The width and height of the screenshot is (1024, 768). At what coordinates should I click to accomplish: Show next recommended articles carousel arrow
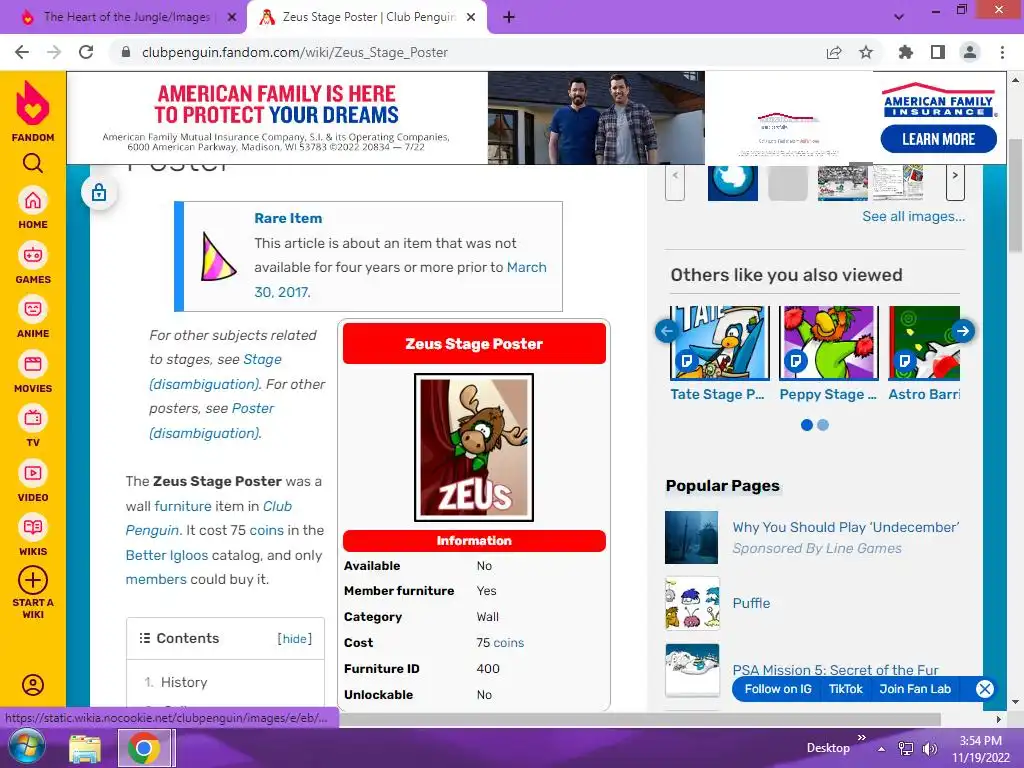click(x=963, y=331)
